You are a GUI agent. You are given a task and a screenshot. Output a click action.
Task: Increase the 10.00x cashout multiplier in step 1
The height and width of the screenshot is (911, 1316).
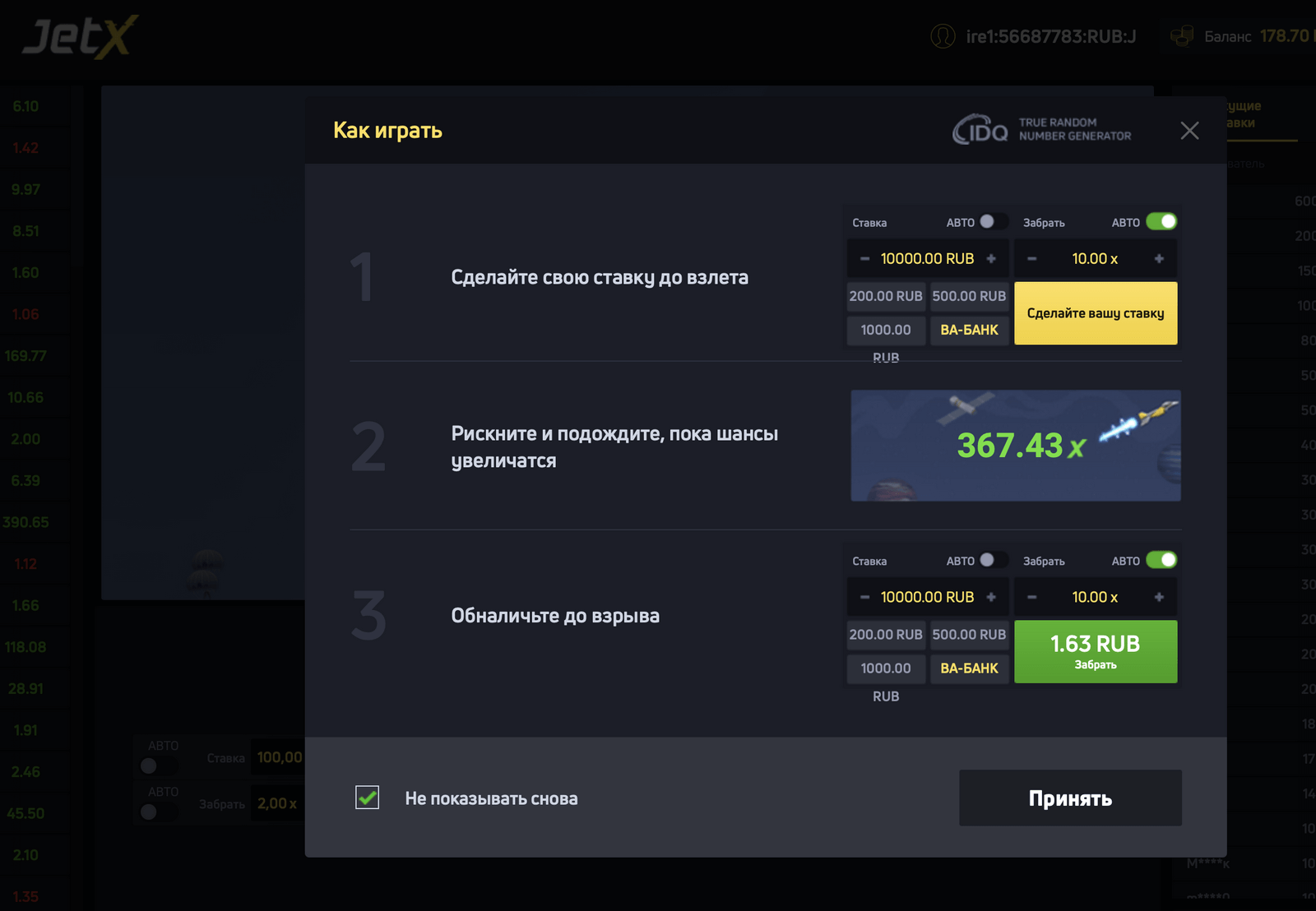pyautogui.click(x=1159, y=259)
